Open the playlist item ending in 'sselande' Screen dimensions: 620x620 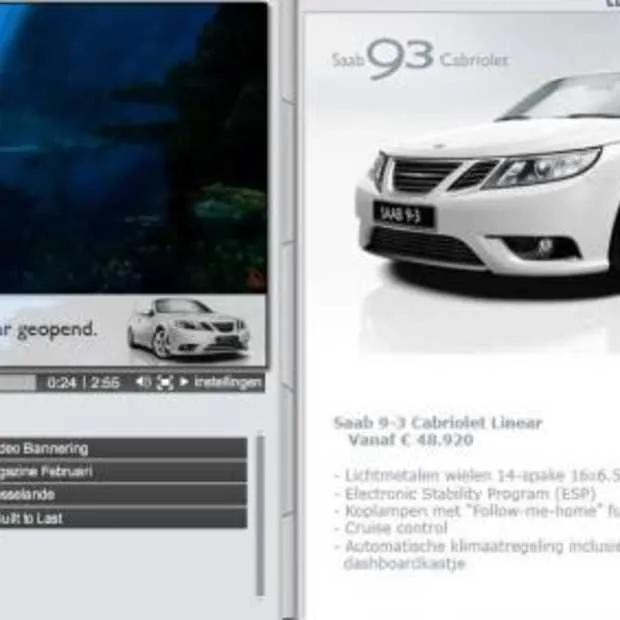click(x=123, y=495)
